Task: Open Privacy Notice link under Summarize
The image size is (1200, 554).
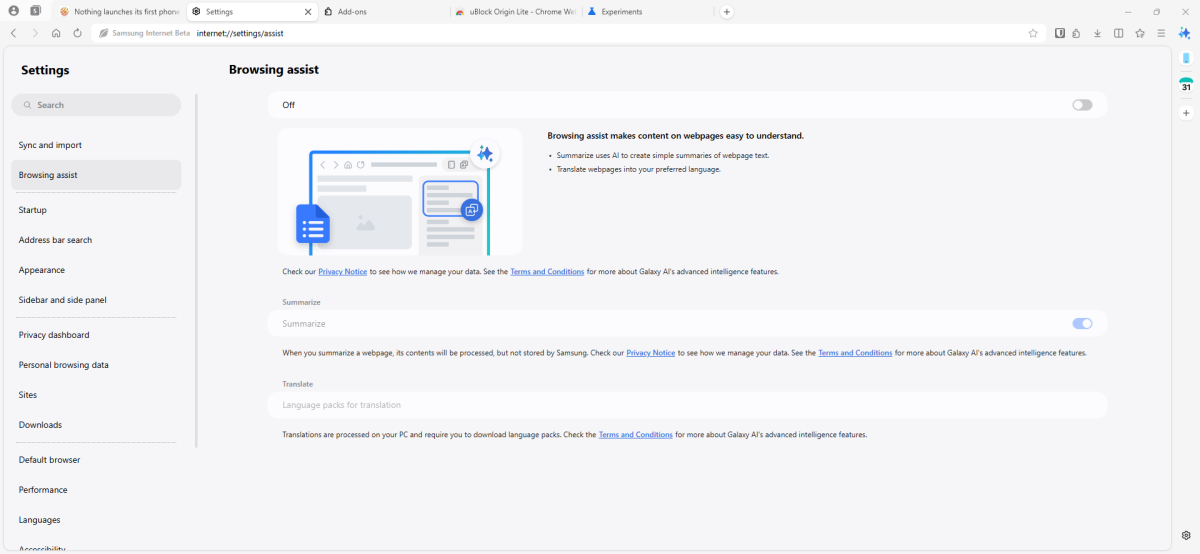Action: pyautogui.click(x=650, y=353)
